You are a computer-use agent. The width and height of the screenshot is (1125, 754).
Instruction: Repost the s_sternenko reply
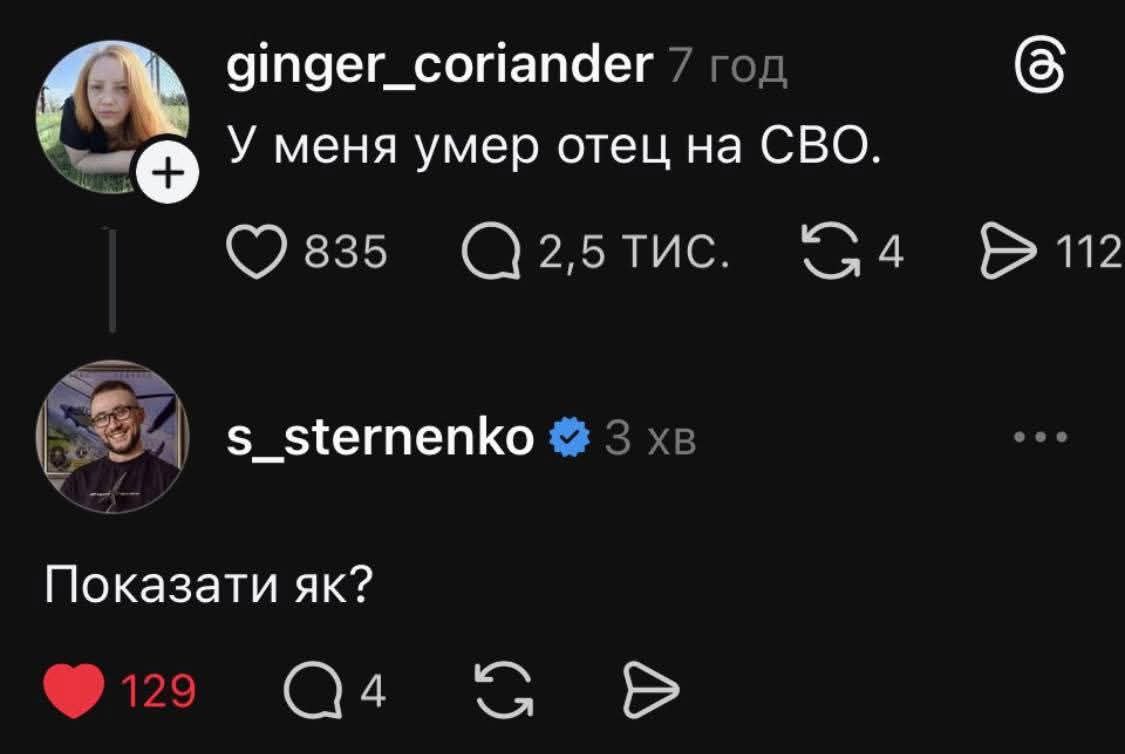tap(500, 691)
